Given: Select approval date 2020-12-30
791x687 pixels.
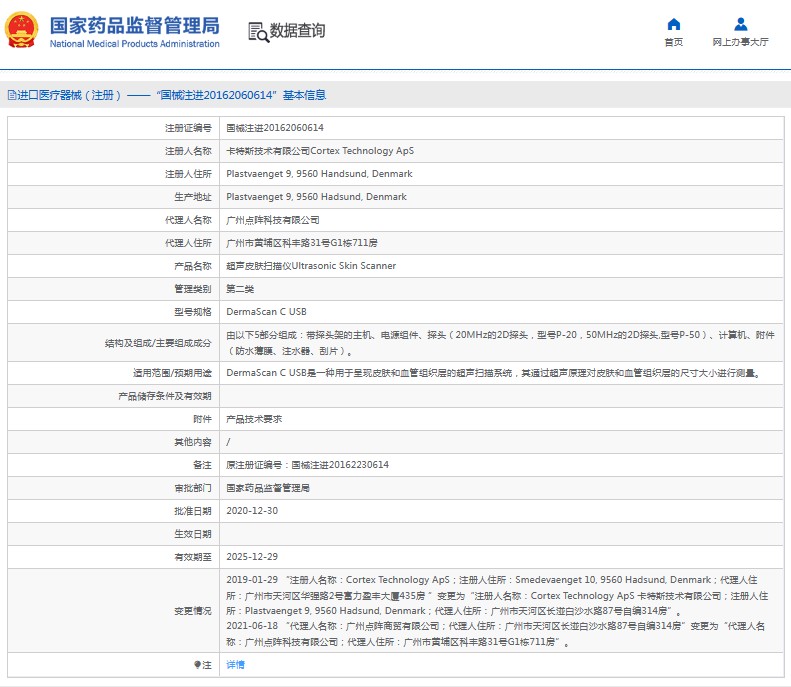Looking at the screenshot, I should point(252,511).
